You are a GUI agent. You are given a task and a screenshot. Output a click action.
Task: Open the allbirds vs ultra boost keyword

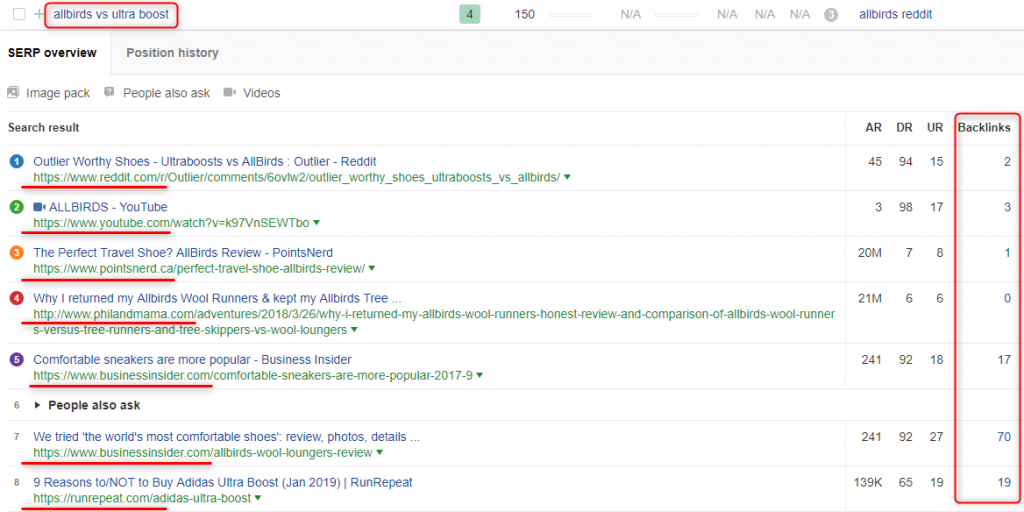tap(111, 14)
